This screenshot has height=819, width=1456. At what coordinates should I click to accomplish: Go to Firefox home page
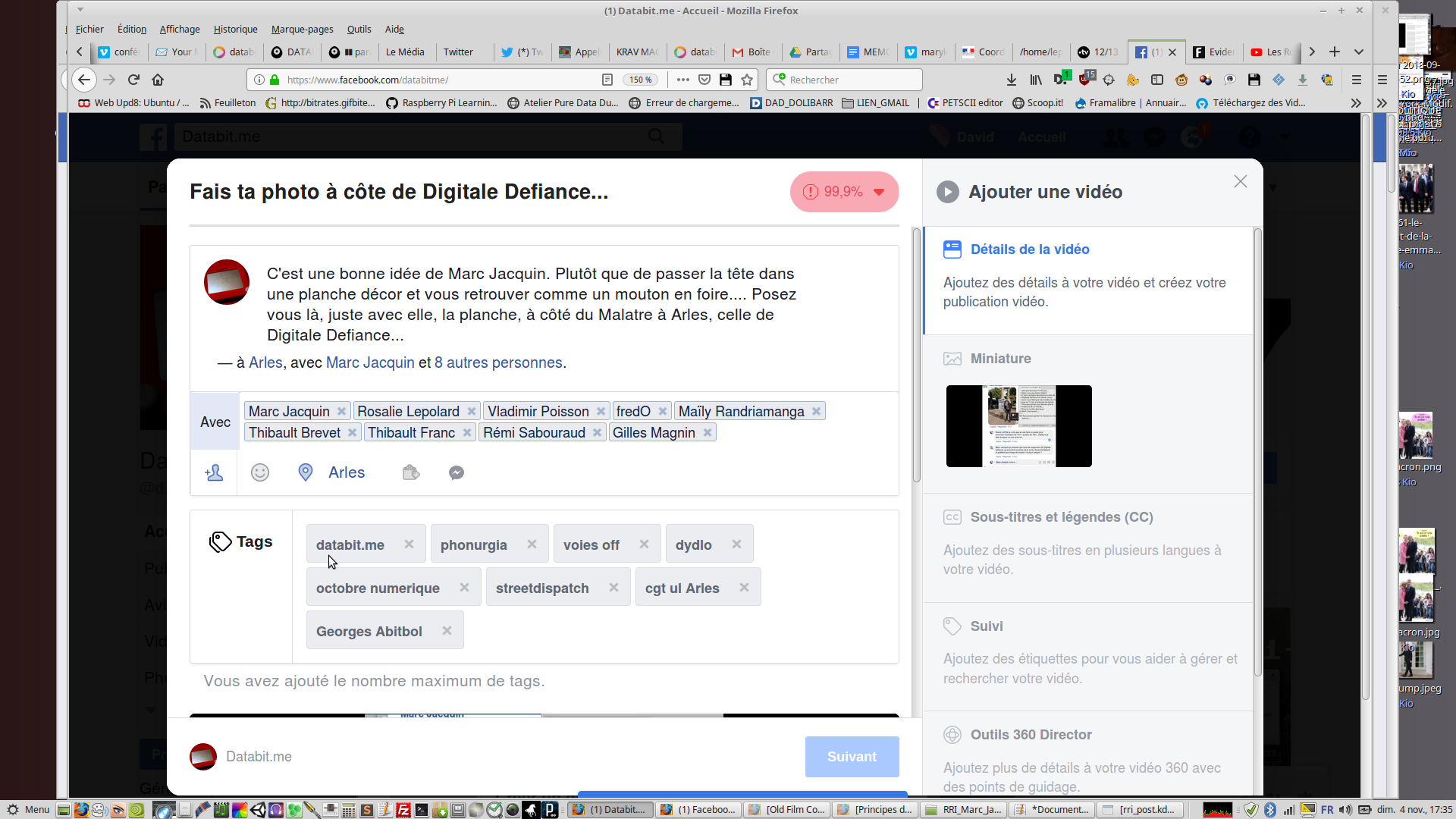tap(158, 80)
